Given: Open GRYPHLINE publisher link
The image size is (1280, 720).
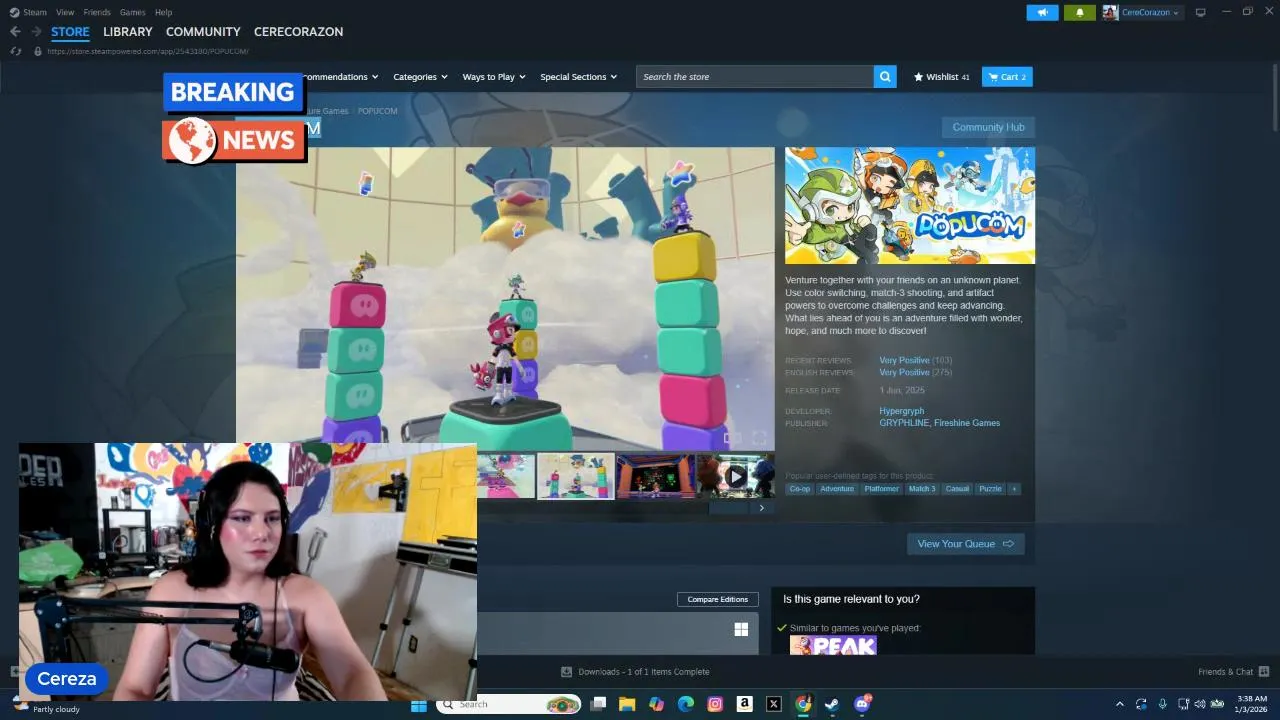Looking at the screenshot, I should [x=904, y=423].
